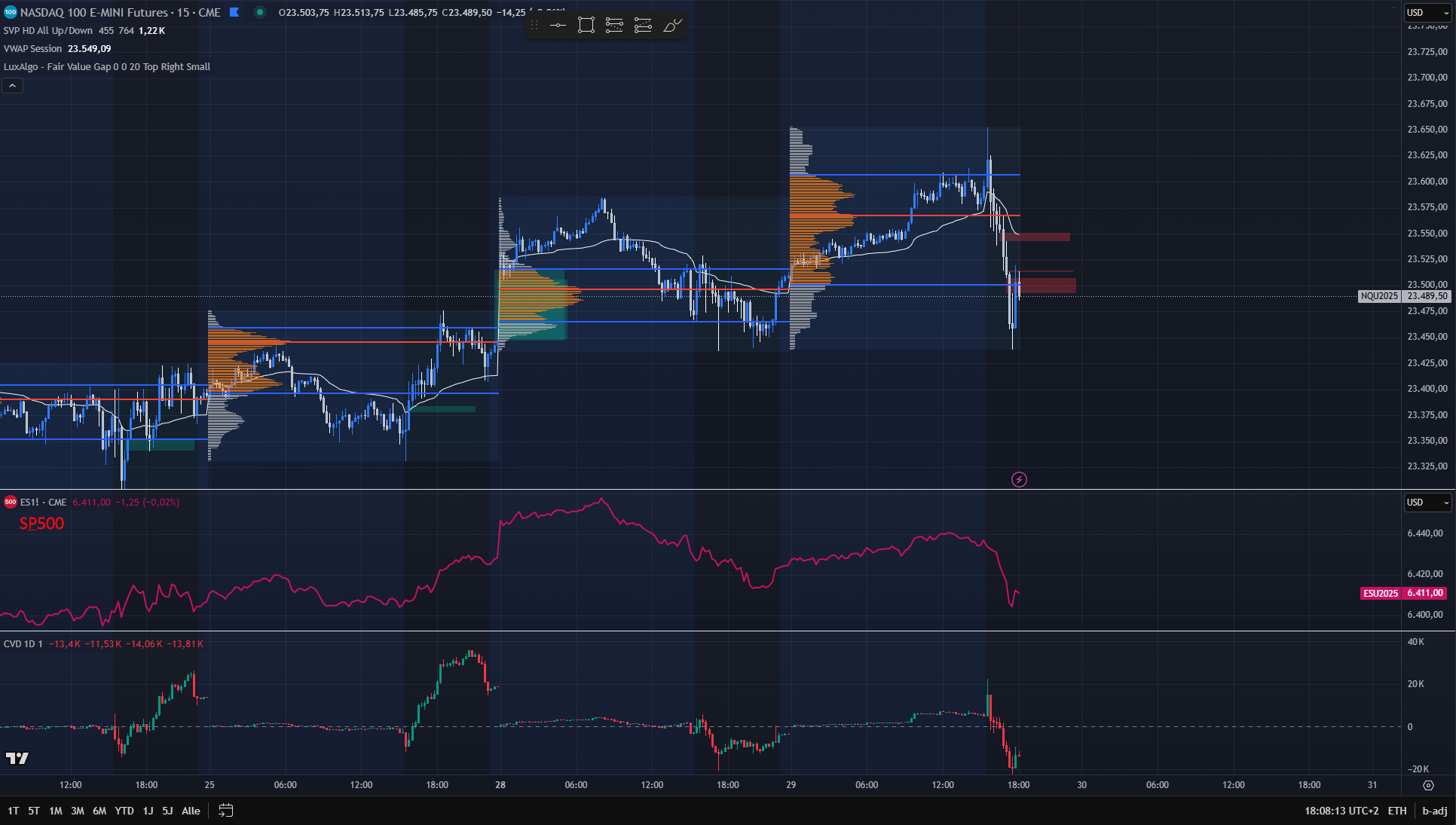Click the blue flag icon next to CME
Image resolution: width=1456 pixels, height=825 pixels.
pos(234,12)
